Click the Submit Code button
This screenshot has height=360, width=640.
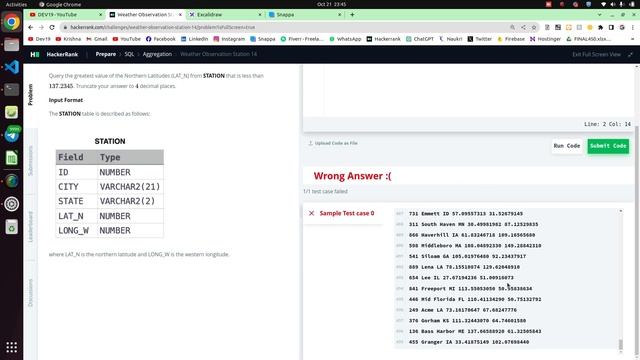pyautogui.click(x=608, y=146)
